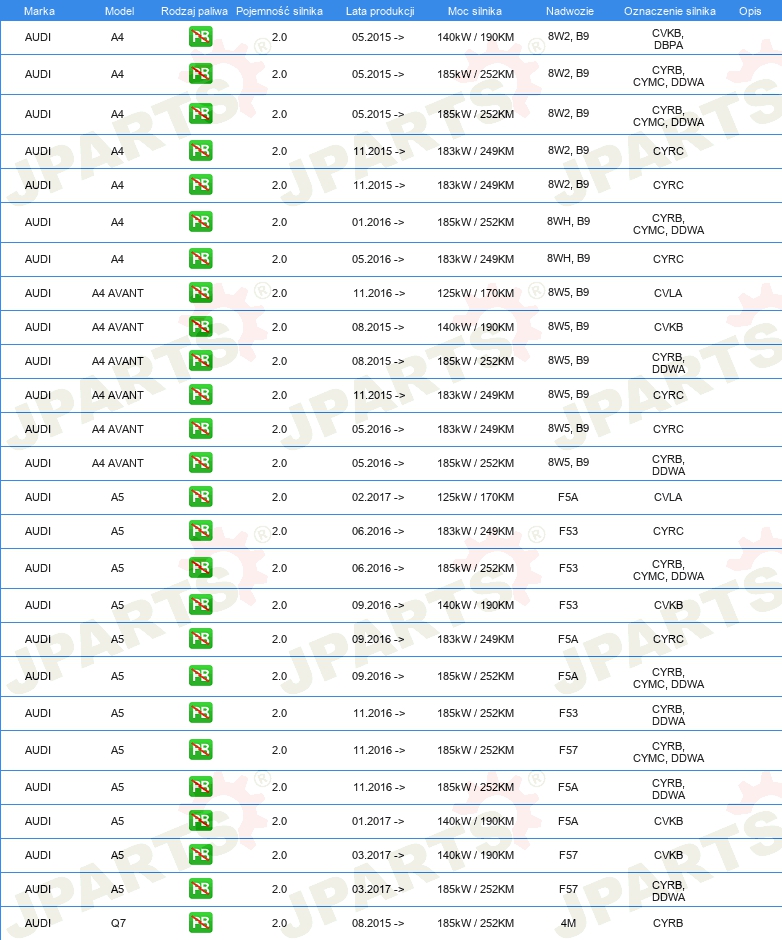Click the Rodzaj paliwa column header
Screen dimensions: 782x940
tap(194, 11)
